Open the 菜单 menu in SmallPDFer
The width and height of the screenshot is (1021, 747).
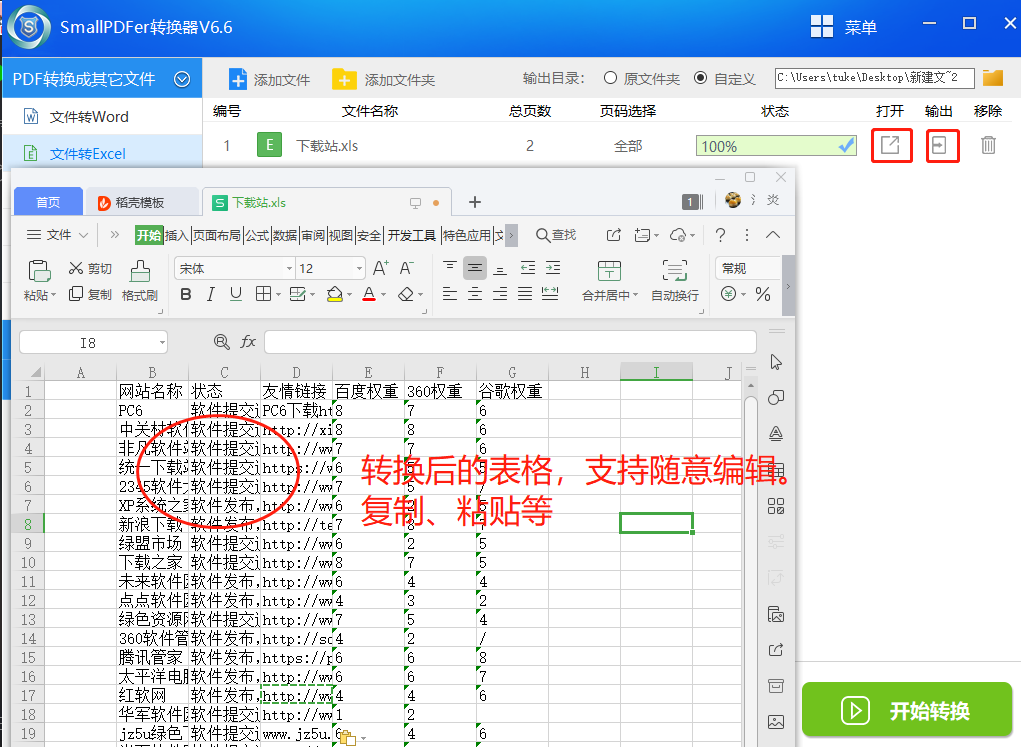[844, 27]
